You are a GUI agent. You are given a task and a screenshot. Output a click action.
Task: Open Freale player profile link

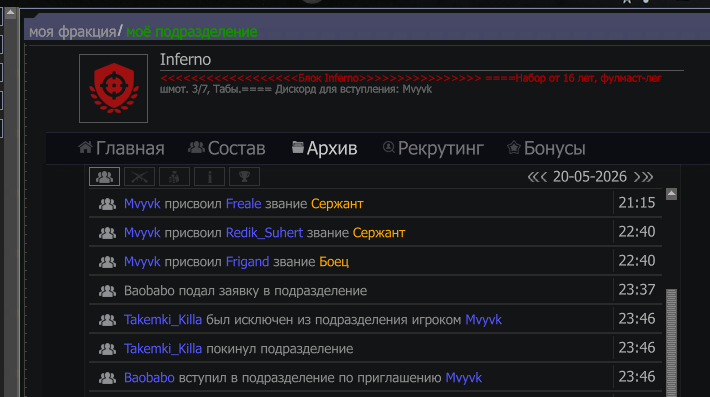[x=244, y=204]
